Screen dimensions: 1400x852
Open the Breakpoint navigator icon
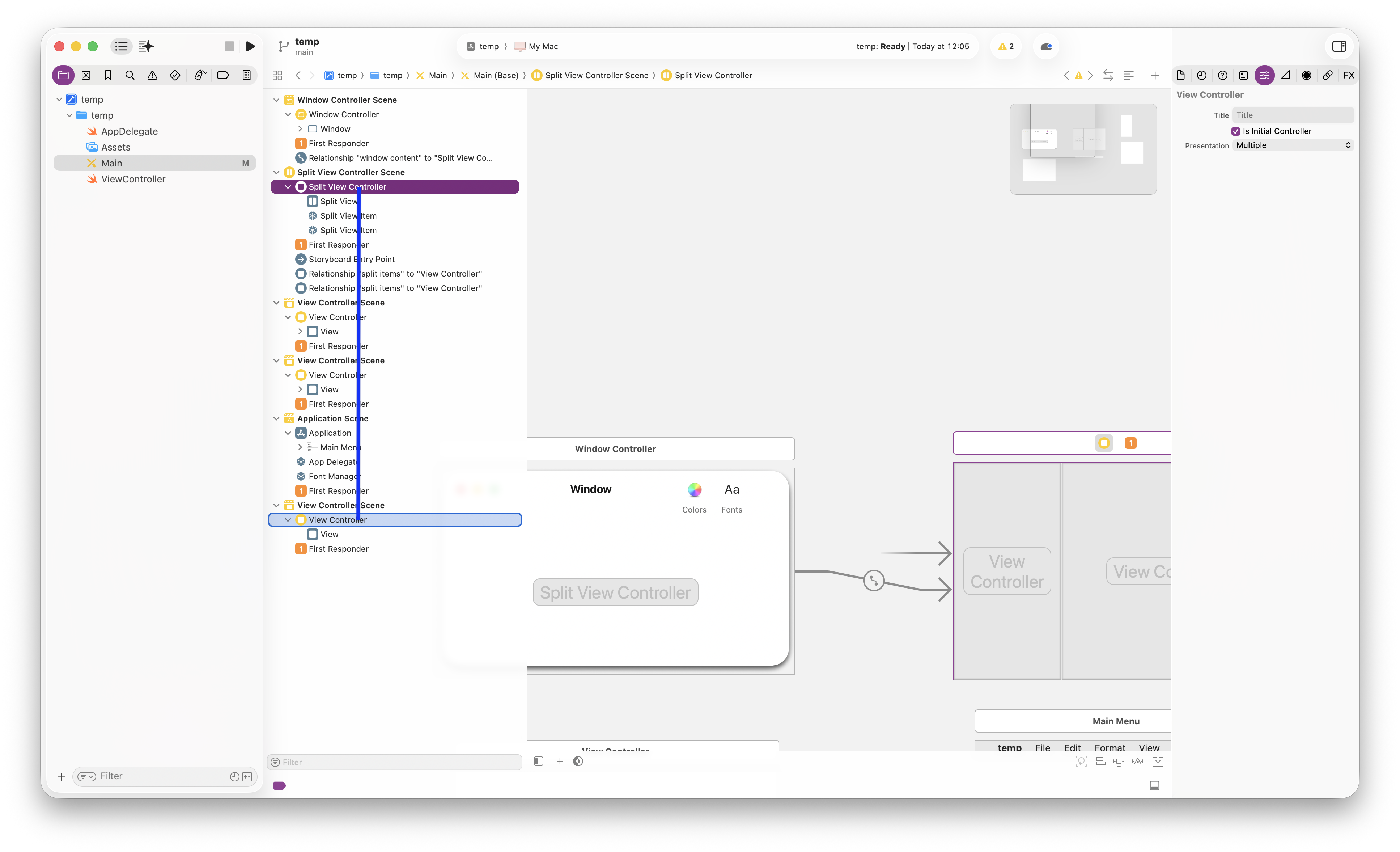[223, 75]
